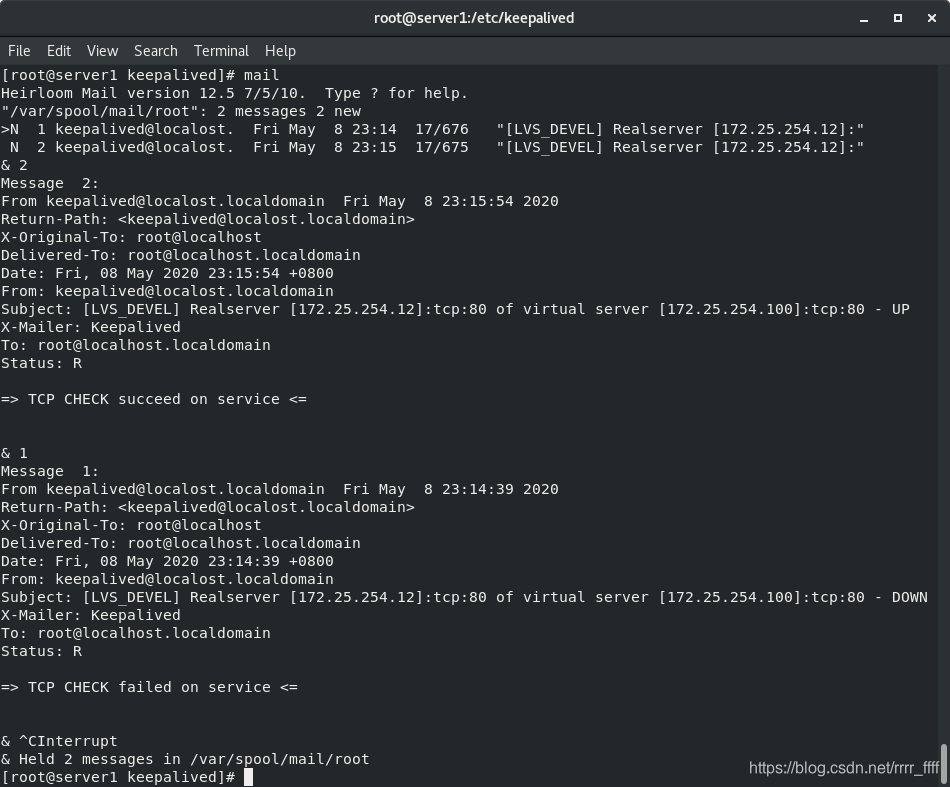Screen dimensions: 950x787
Task: Open the Terminal menu
Action: 221,51
